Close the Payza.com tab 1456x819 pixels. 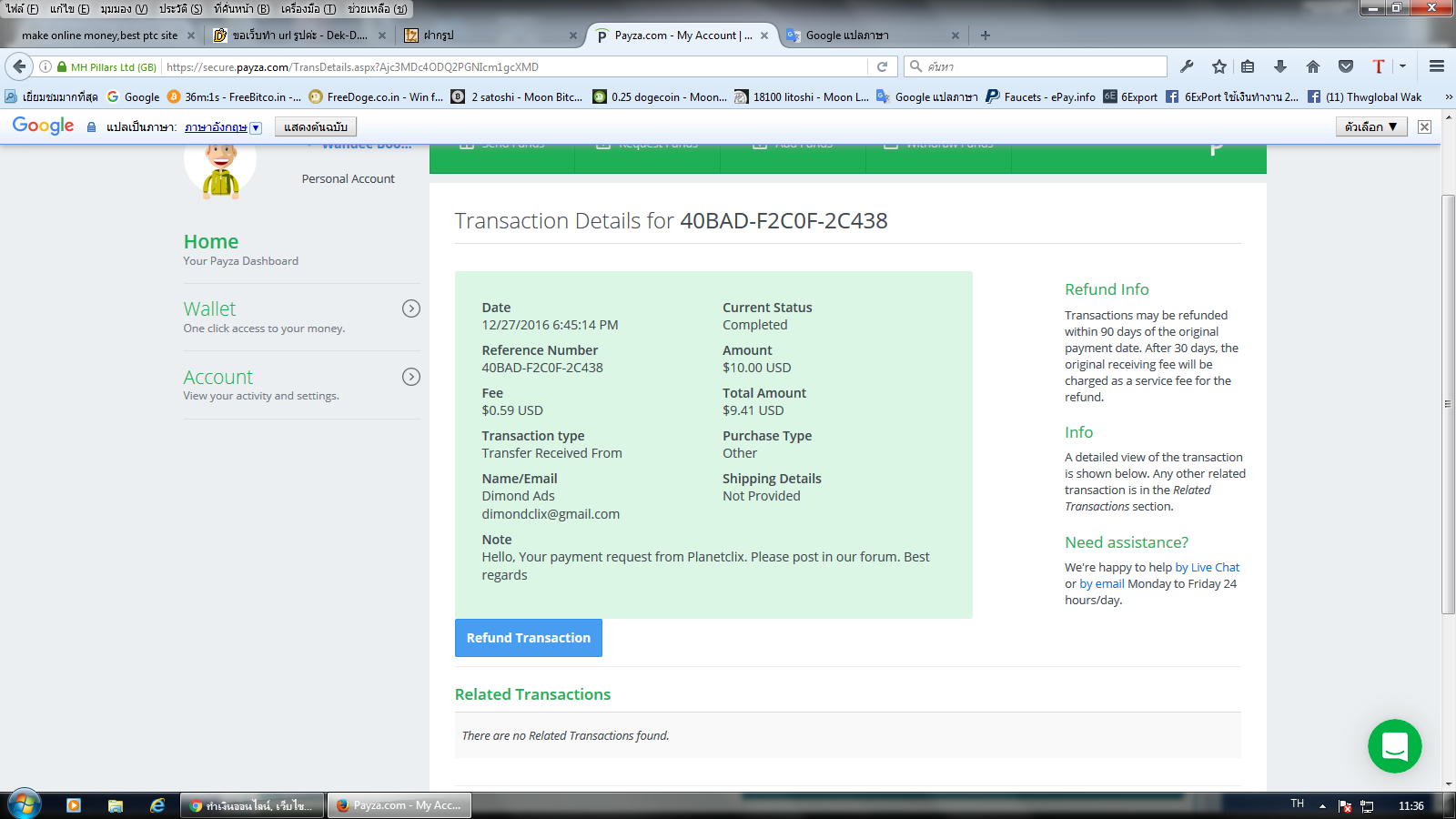pos(764,35)
